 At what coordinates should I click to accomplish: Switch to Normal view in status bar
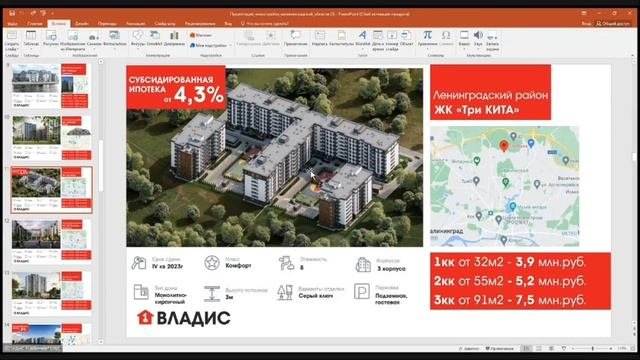[x=527, y=349]
